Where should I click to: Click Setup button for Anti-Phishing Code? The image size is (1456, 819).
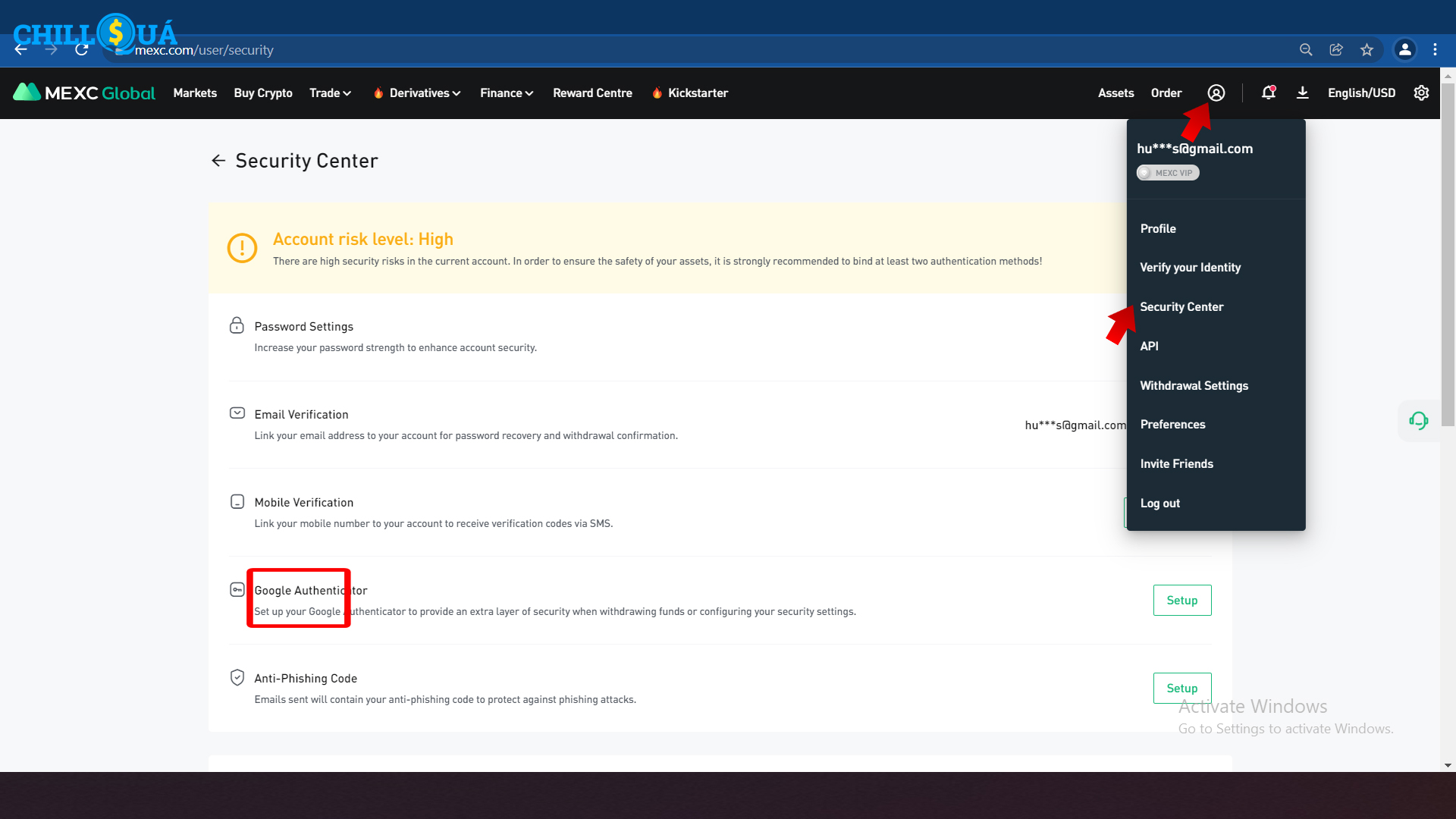[x=1181, y=688]
